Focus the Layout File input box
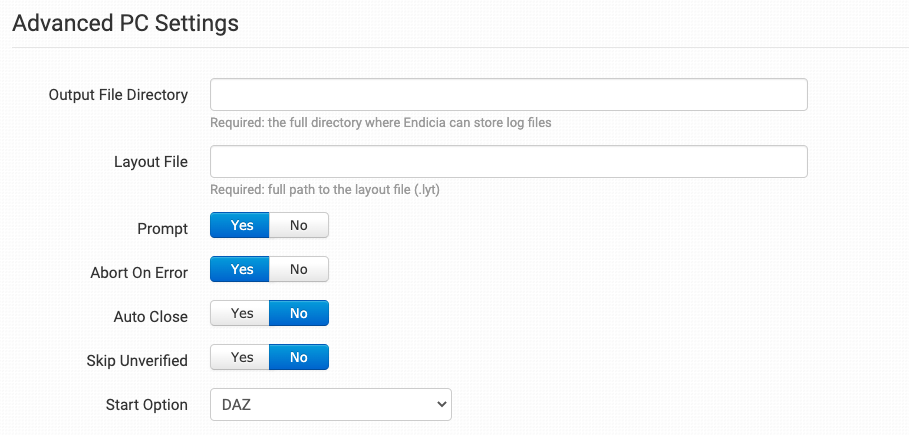 pyautogui.click(x=508, y=162)
